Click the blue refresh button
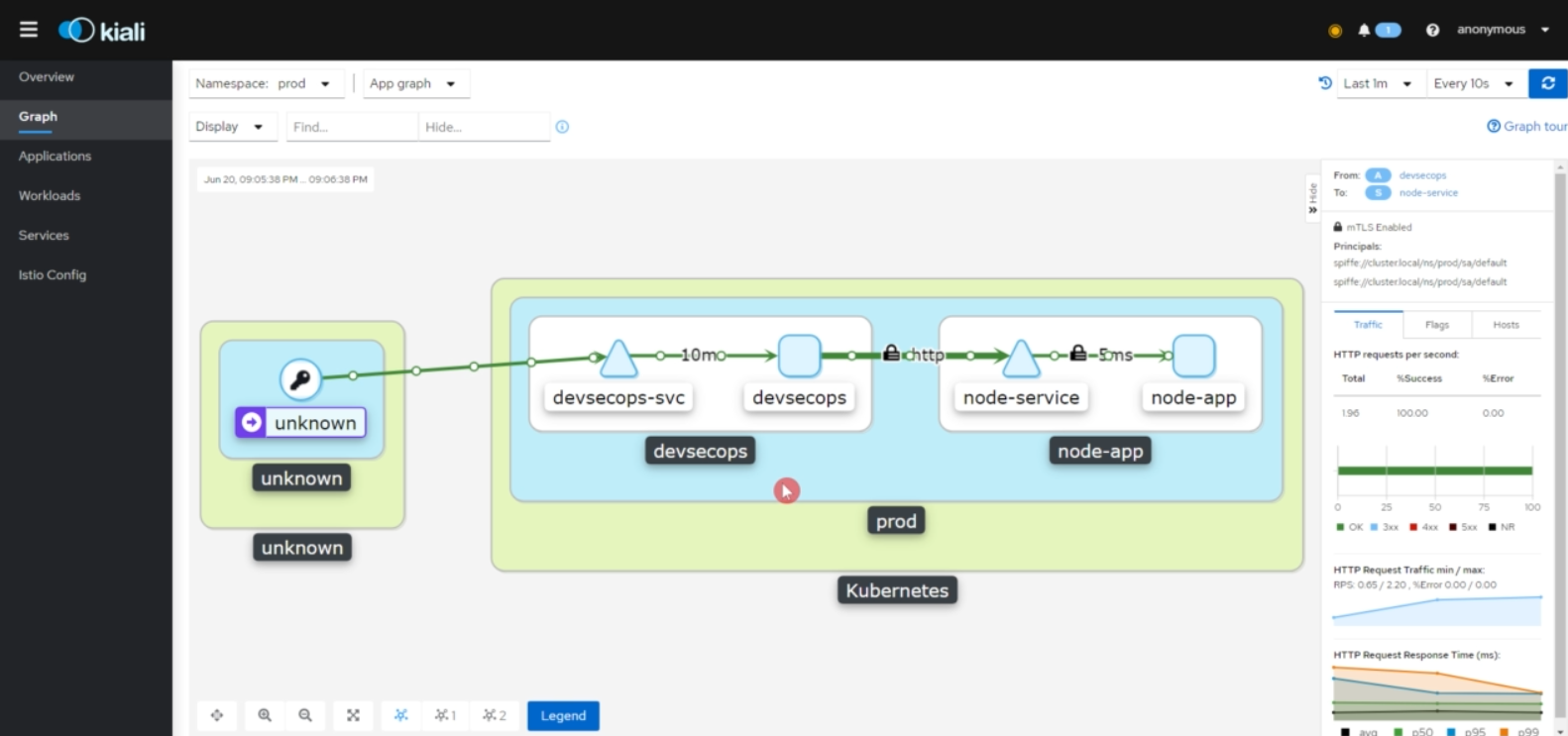1568x736 pixels. [1547, 83]
